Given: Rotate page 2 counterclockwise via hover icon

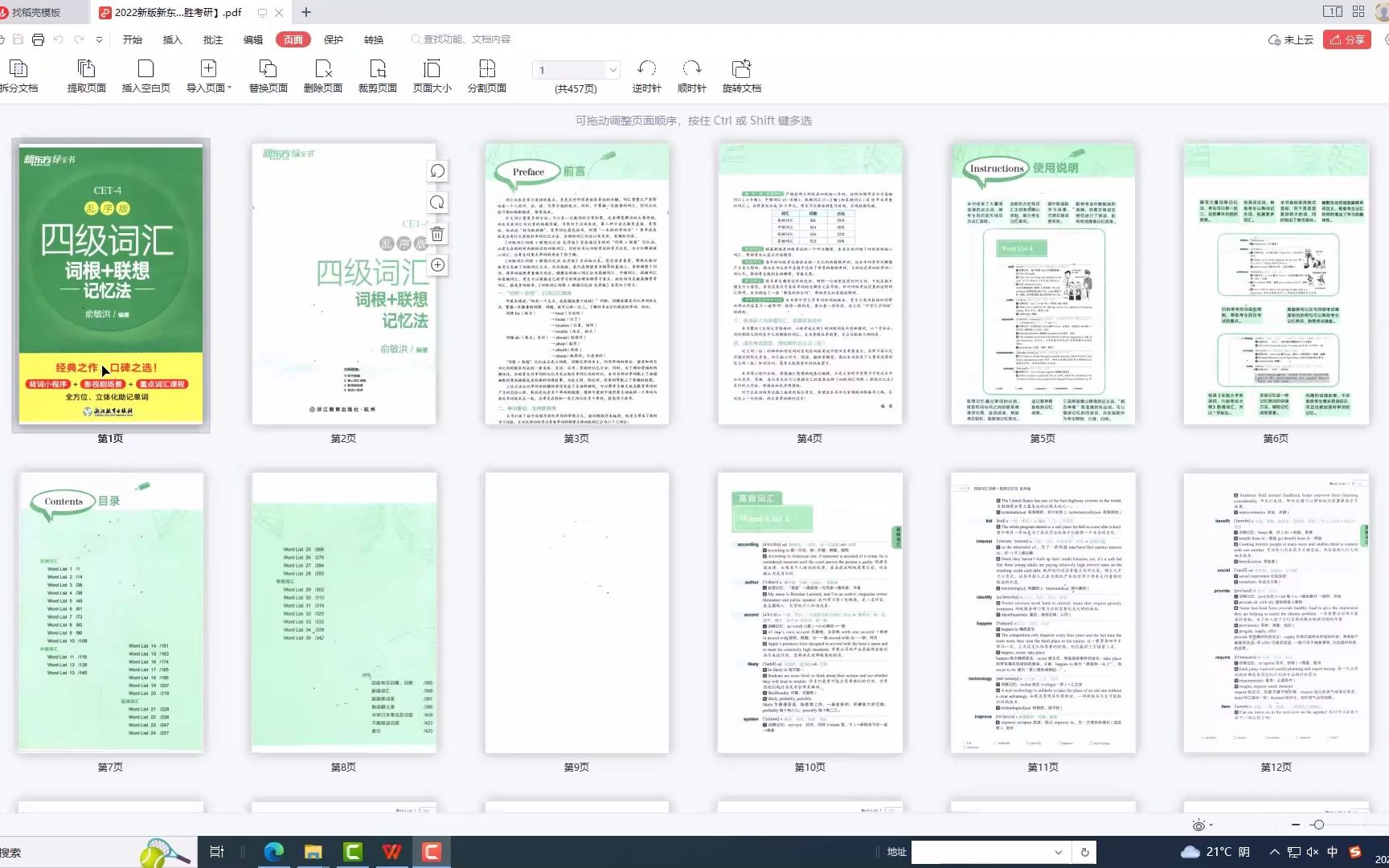Looking at the screenshot, I should (437, 171).
